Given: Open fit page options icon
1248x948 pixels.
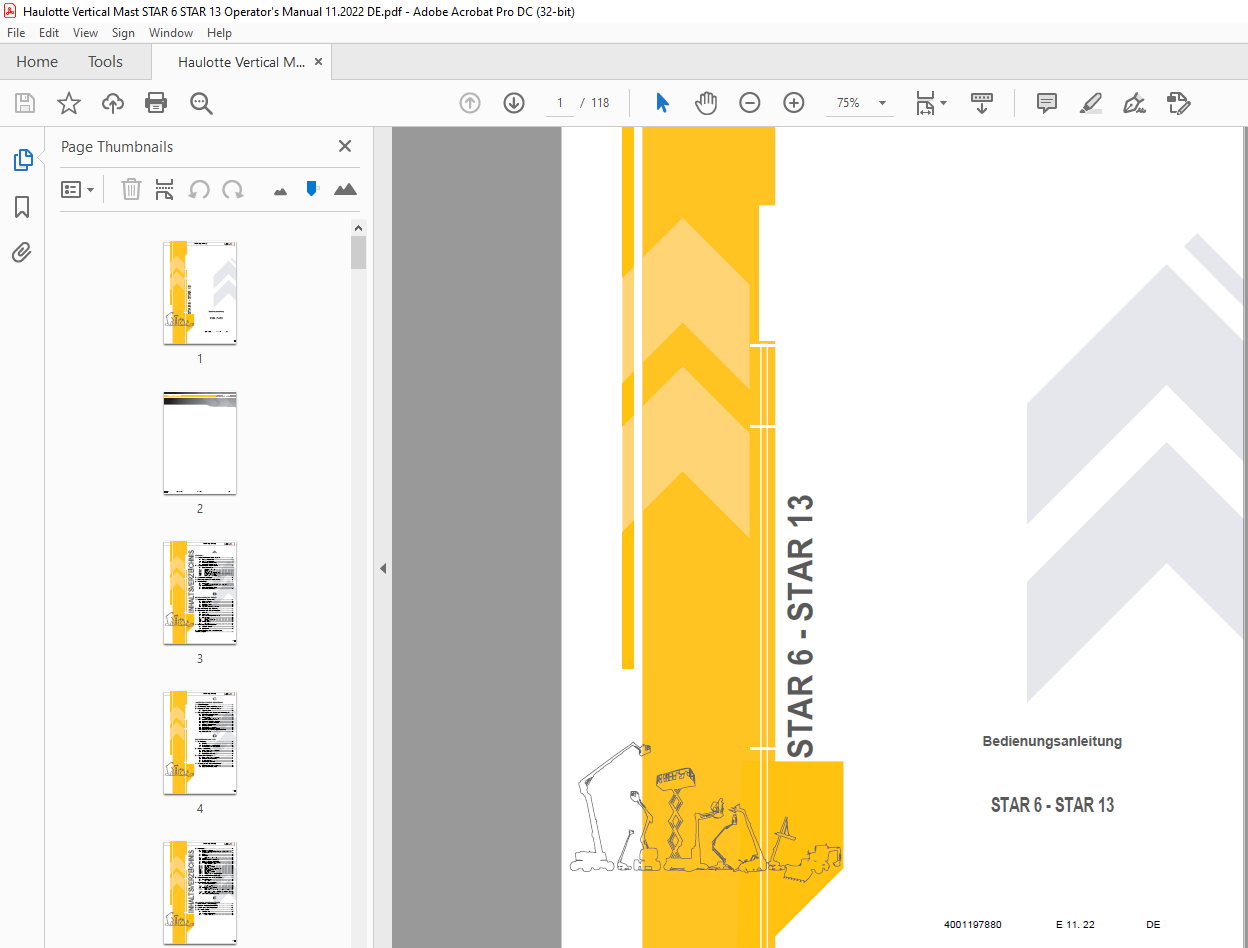Looking at the screenshot, I should (x=931, y=103).
